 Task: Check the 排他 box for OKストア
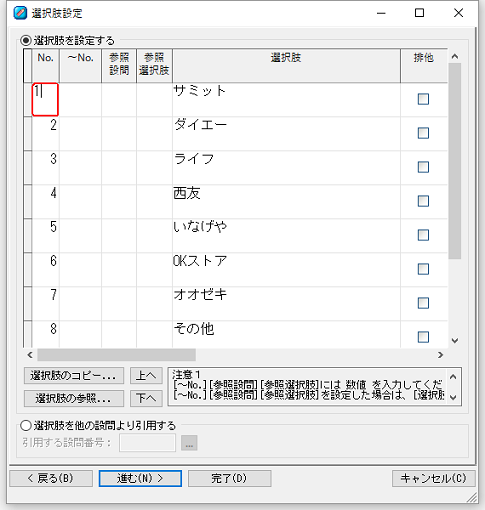click(423, 269)
